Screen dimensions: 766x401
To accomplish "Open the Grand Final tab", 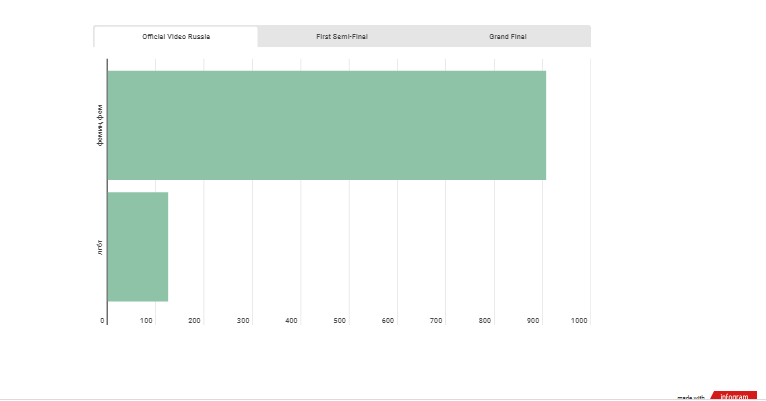I will coord(507,36).
